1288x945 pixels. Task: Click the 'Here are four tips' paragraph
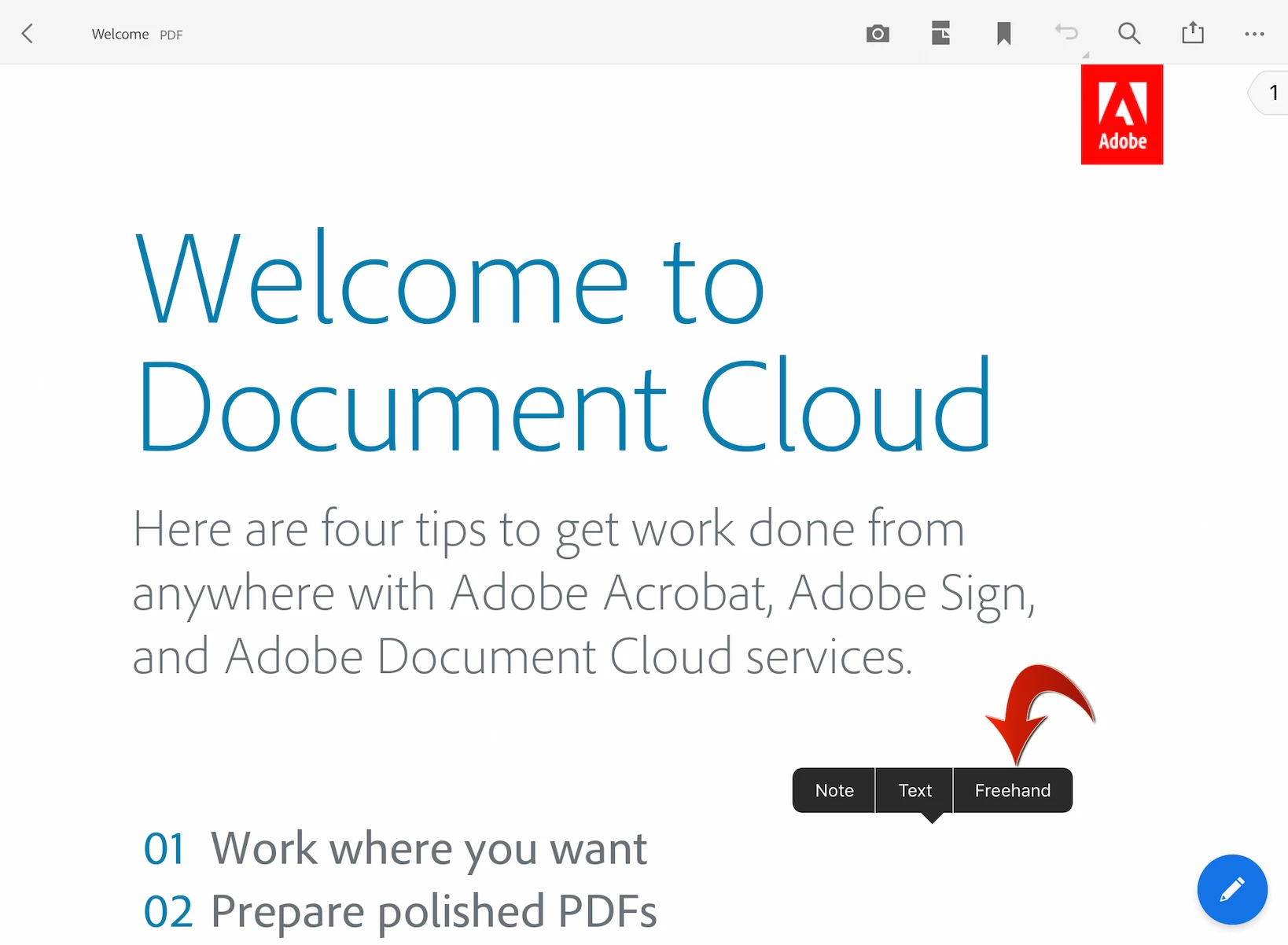click(584, 593)
